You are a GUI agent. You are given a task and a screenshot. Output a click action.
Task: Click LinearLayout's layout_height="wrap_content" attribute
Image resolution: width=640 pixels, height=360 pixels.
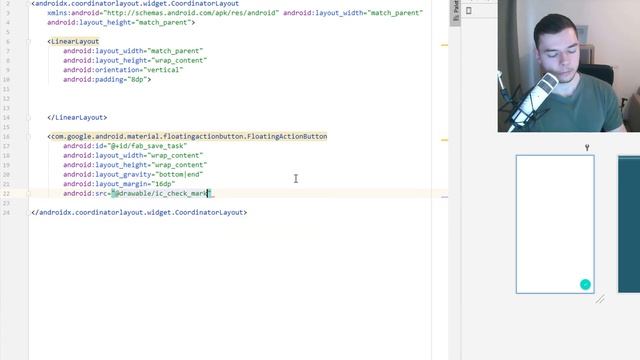tap(135, 60)
